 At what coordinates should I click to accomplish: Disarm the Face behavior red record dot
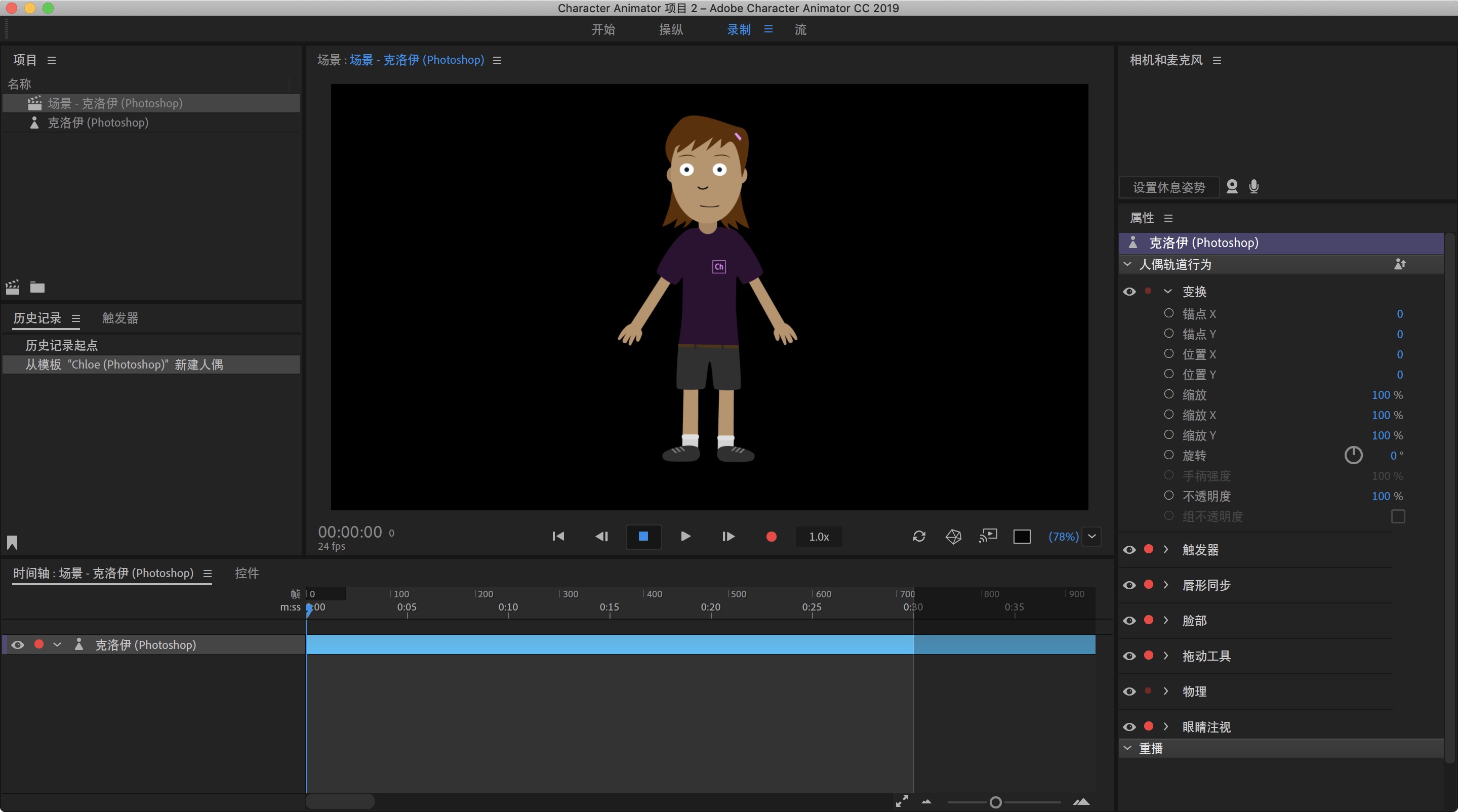click(1148, 620)
